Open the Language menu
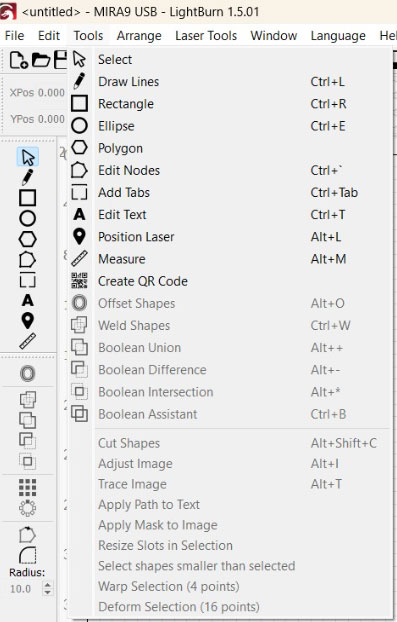 [x=338, y=36]
